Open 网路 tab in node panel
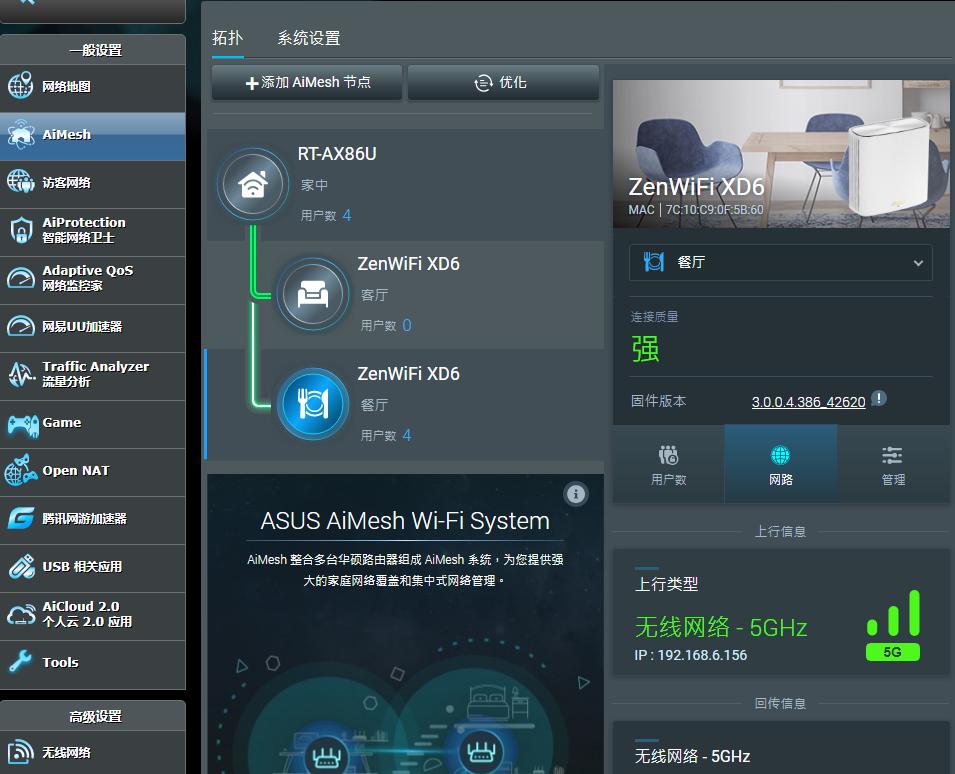This screenshot has width=955, height=774. click(x=780, y=464)
